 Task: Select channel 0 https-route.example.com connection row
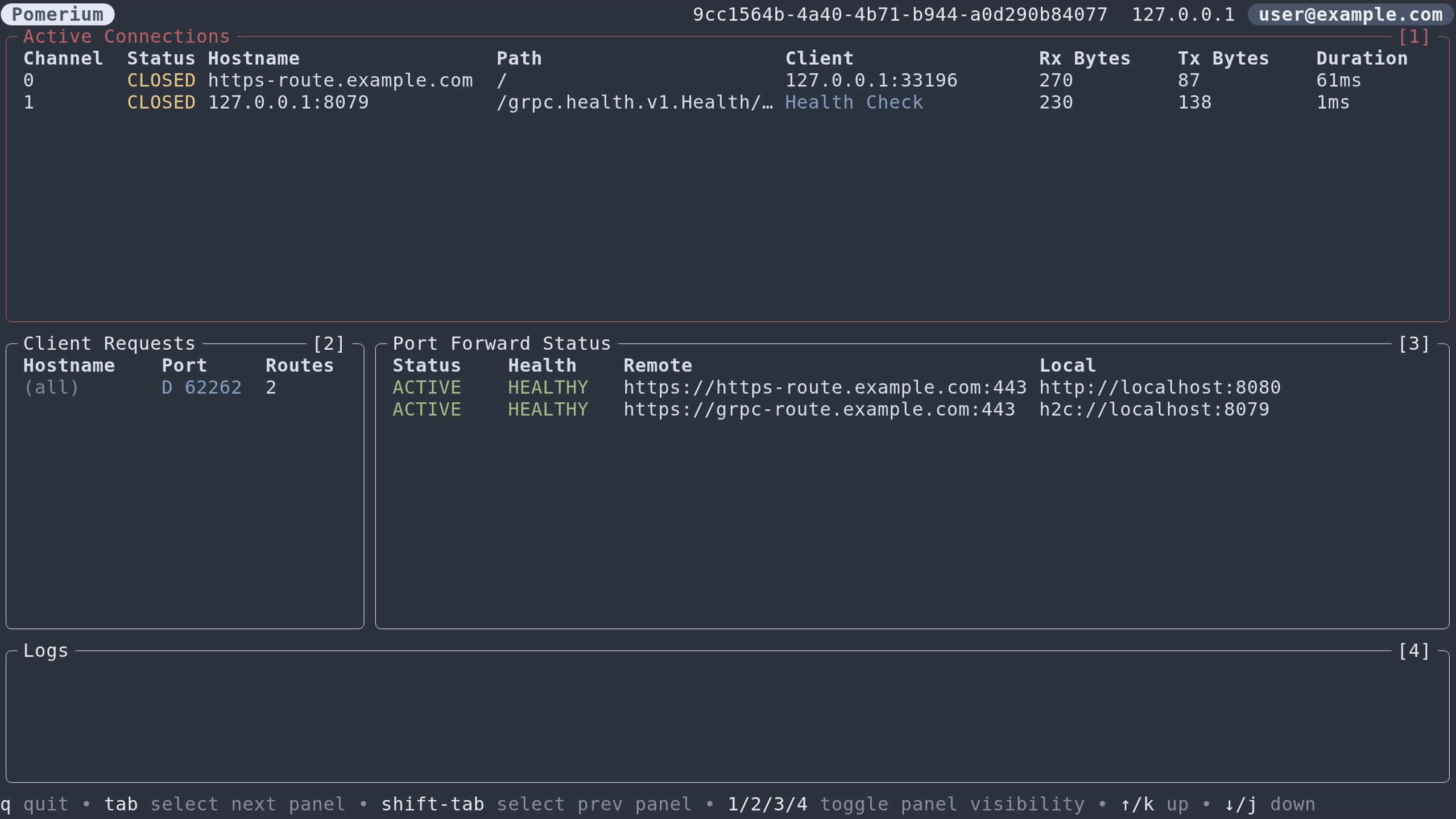(x=340, y=80)
